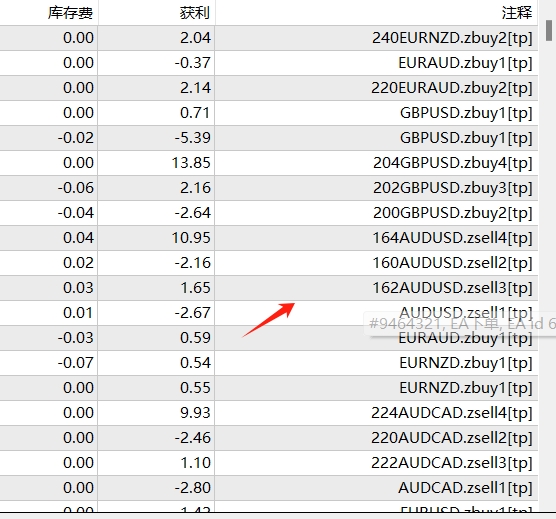Click comment 162AUDUSD.zsell3[tp]
Screen dimensions: 556x519
(452, 288)
